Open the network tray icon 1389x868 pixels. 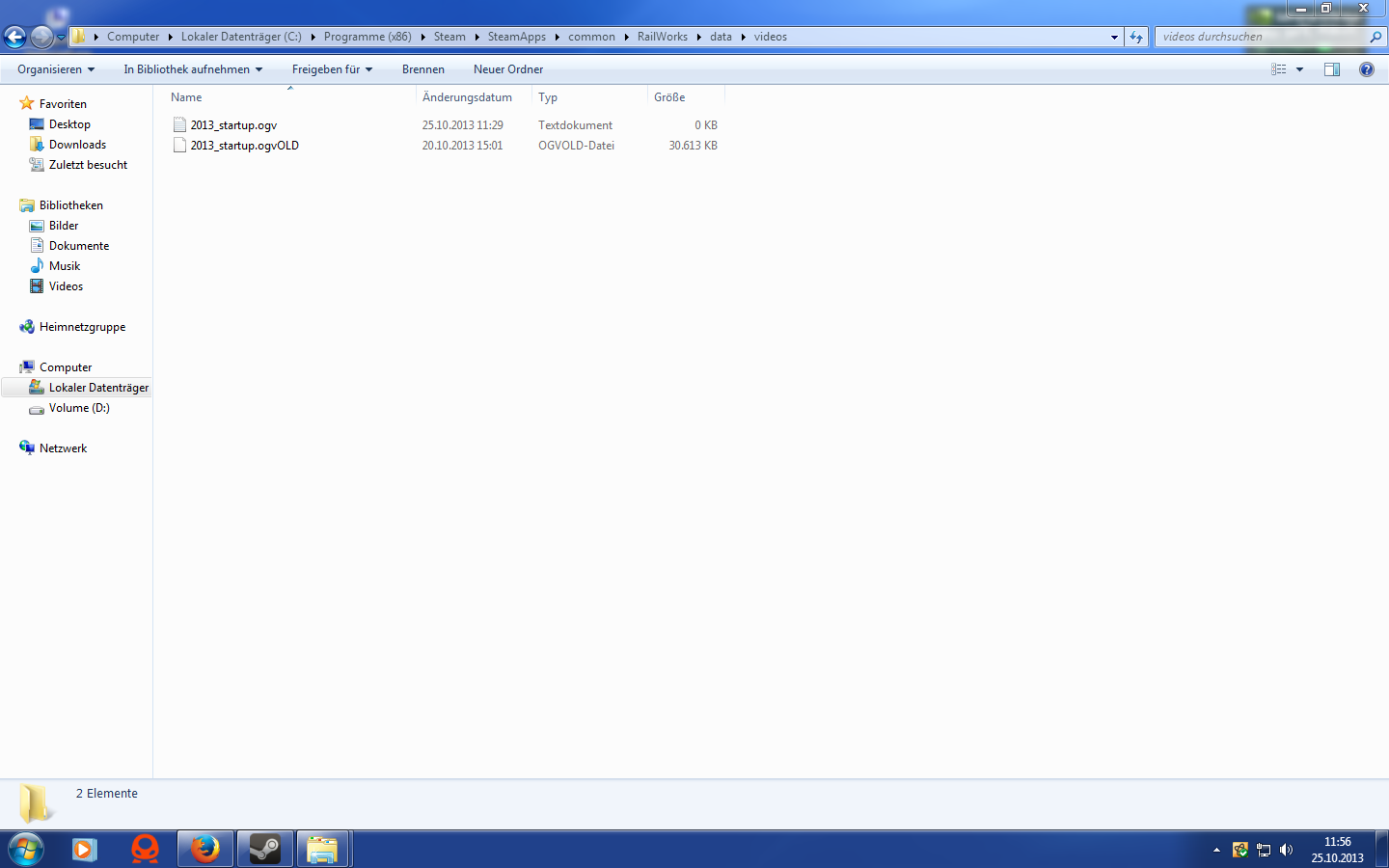click(x=1264, y=850)
